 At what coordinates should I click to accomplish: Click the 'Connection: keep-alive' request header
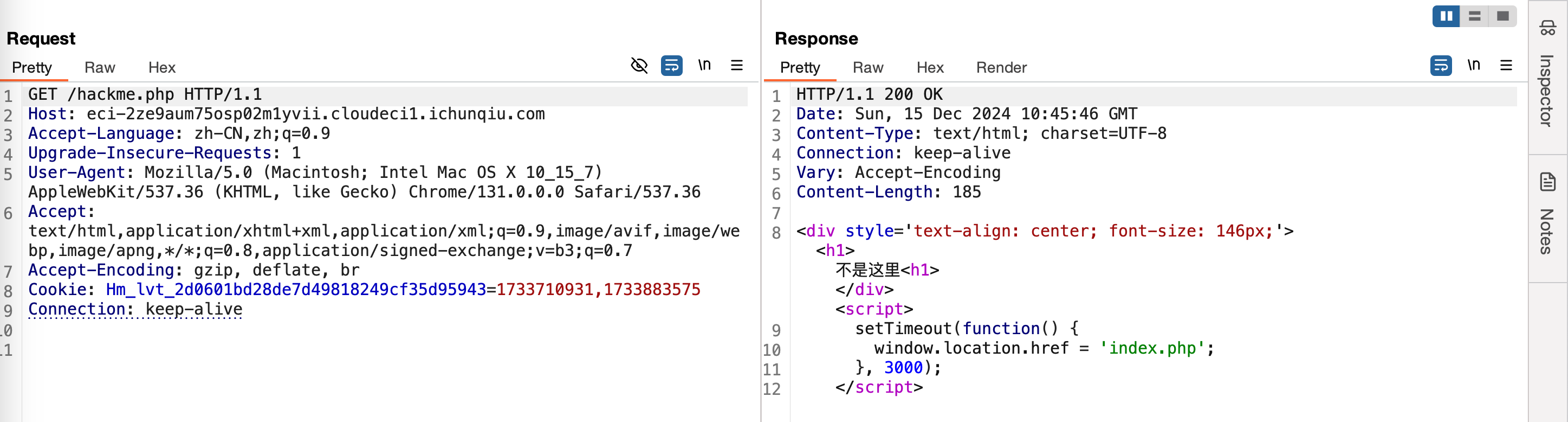pos(135,309)
